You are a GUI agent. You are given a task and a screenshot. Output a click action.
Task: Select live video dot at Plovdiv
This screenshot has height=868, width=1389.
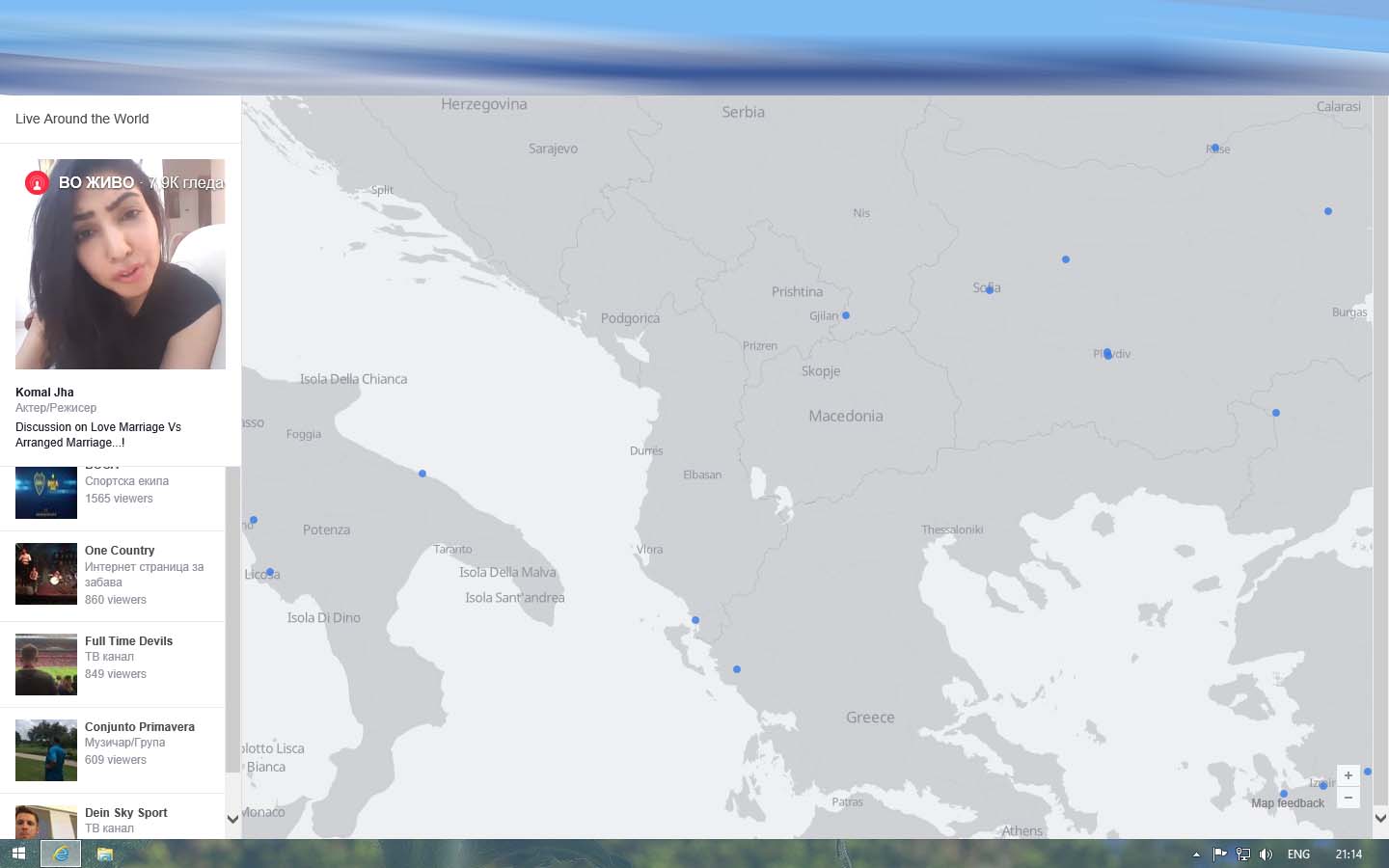(1107, 354)
